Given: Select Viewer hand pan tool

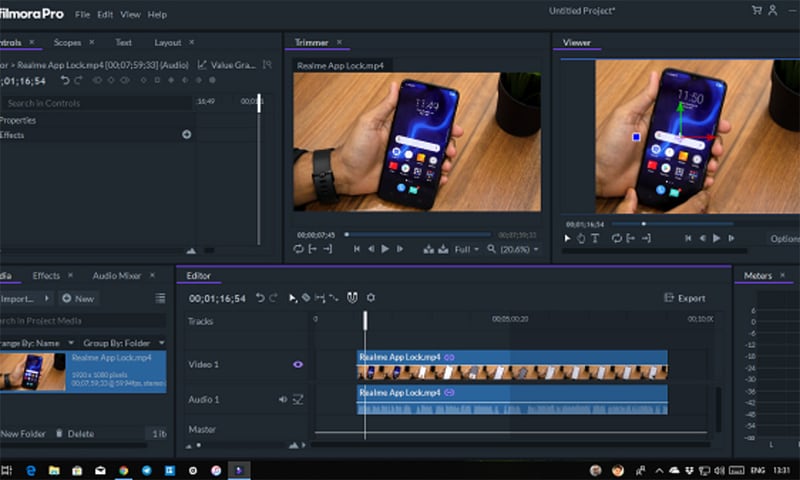Looking at the screenshot, I should tap(581, 238).
